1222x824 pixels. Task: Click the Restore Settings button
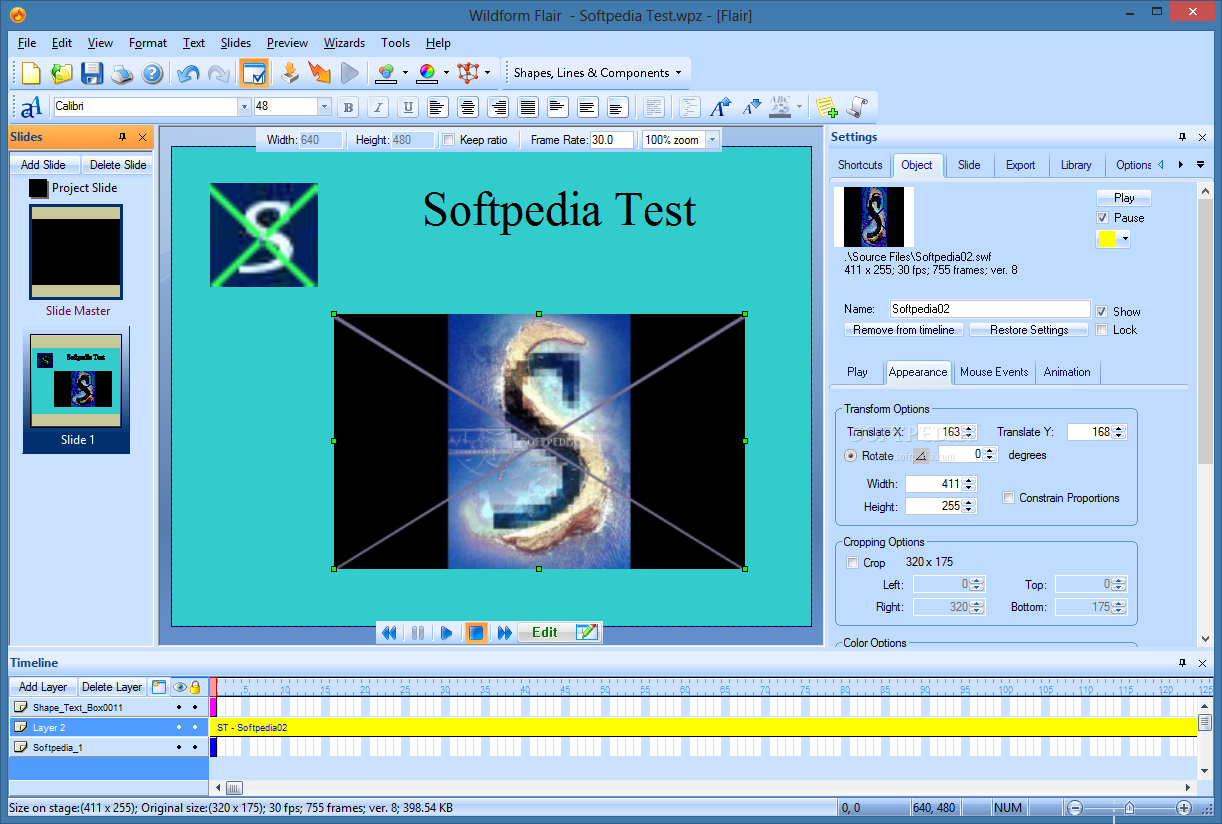click(1029, 330)
